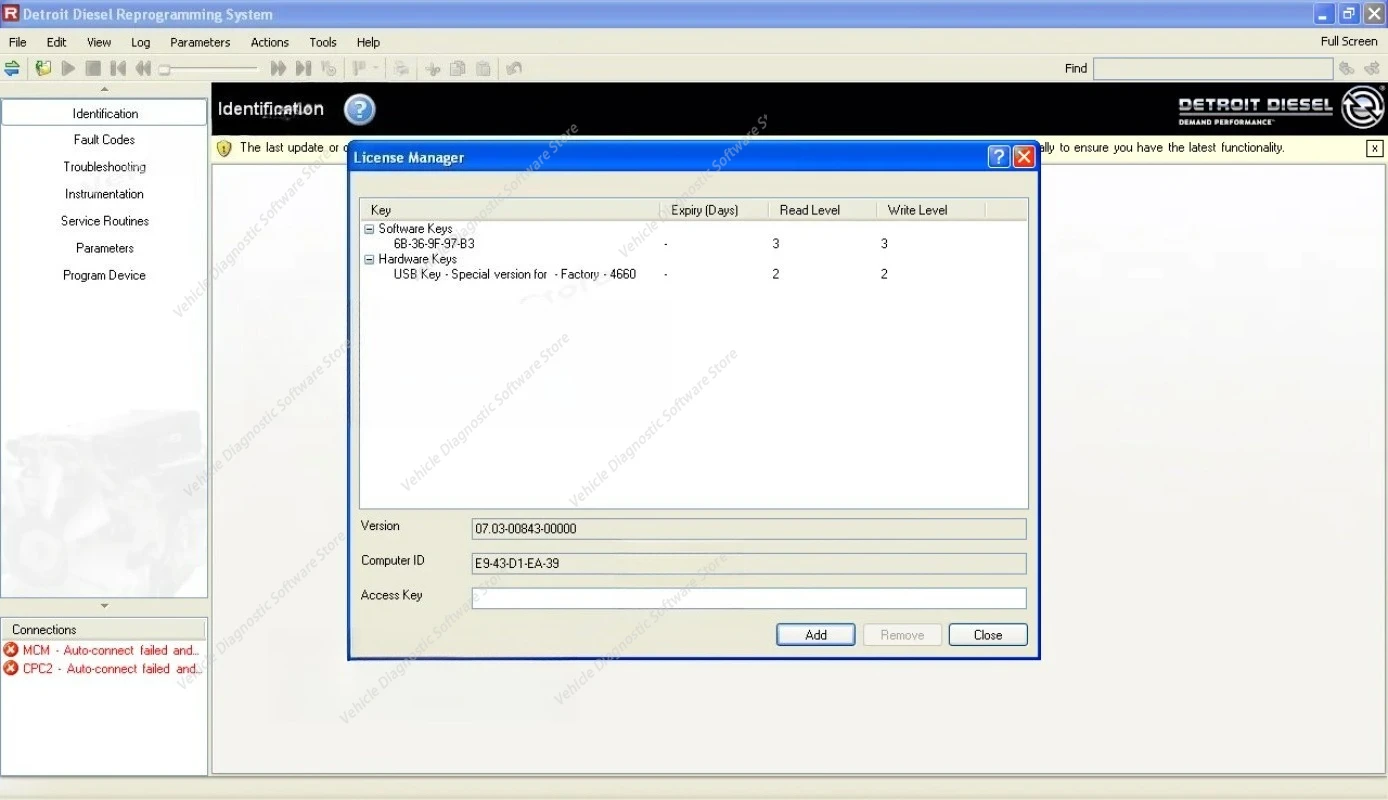
Task: Click the Access Key input field
Action: (x=749, y=598)
